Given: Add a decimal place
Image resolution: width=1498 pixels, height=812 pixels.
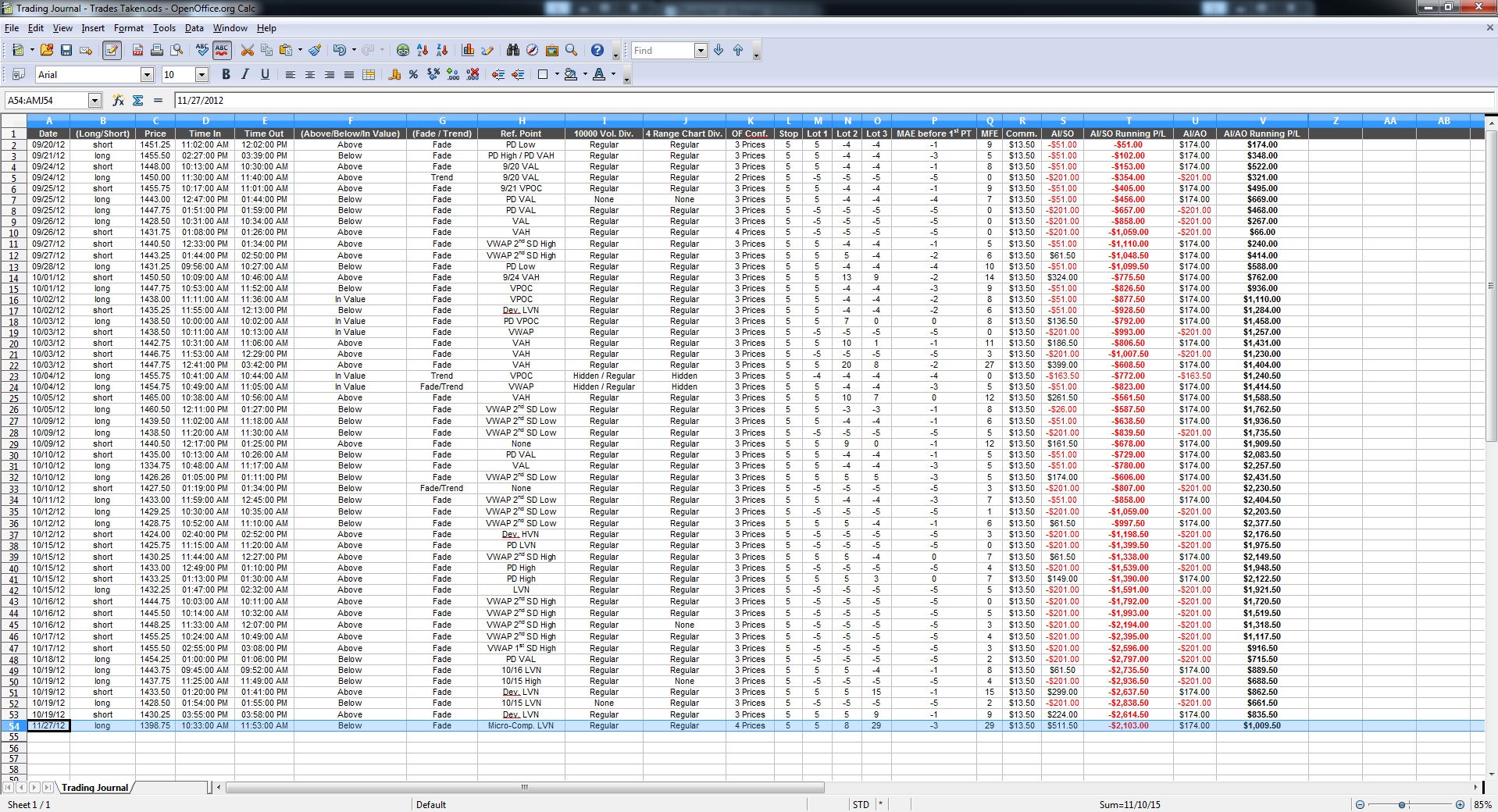Looking at the screenshot, I should [x=453, y=74].
